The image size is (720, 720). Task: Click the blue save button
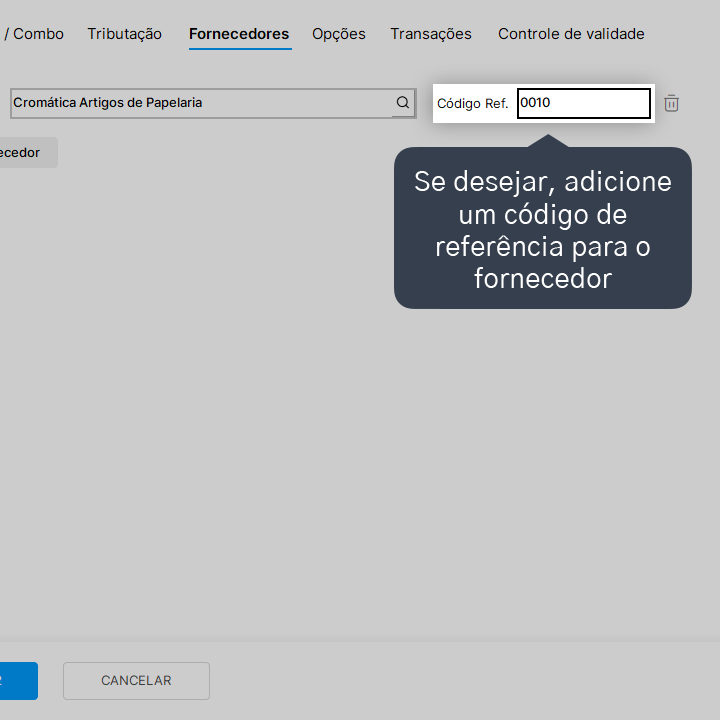tap(18, 681)
